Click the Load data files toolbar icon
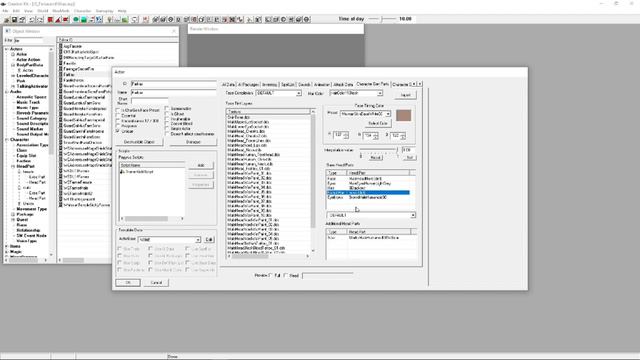Image resolution: width=640 pixels, height=360 pixels. 7,19
